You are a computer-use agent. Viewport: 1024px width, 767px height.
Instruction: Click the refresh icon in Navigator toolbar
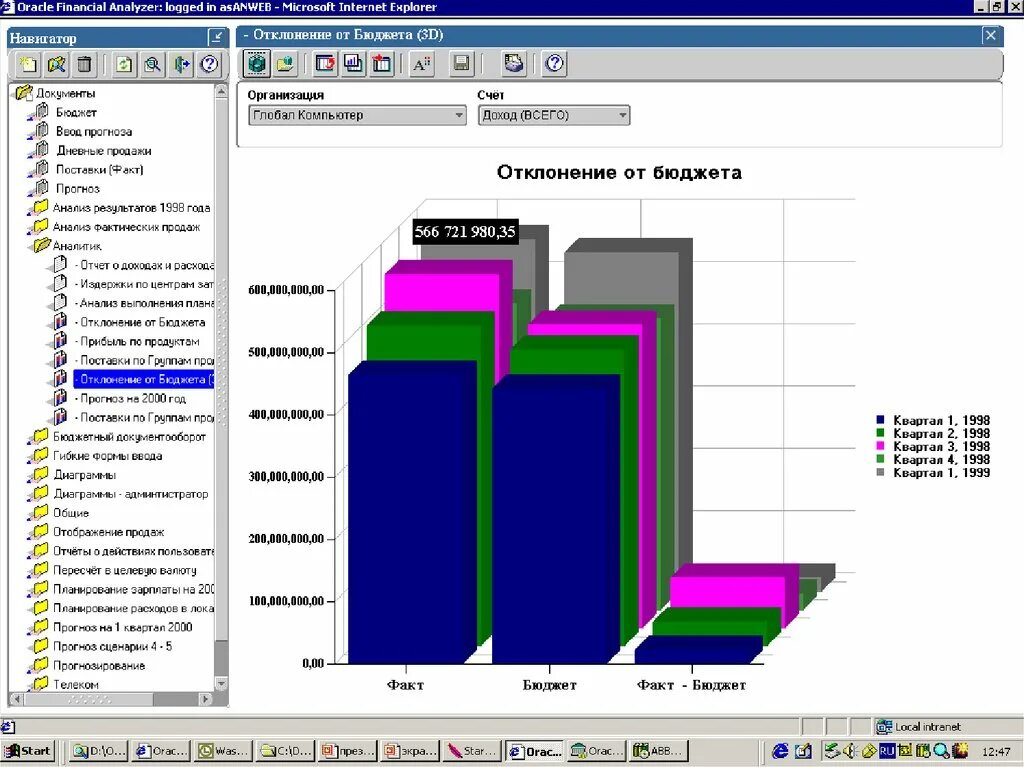(124, 64)
